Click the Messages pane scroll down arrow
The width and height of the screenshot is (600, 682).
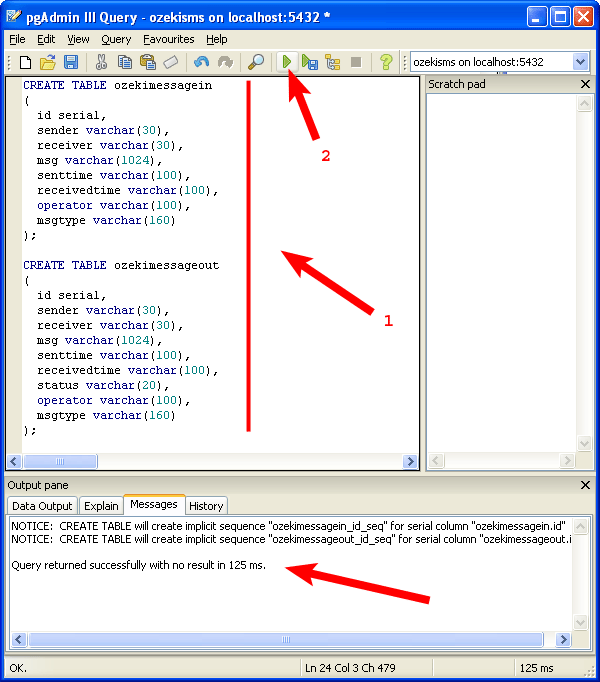(581, 622)
